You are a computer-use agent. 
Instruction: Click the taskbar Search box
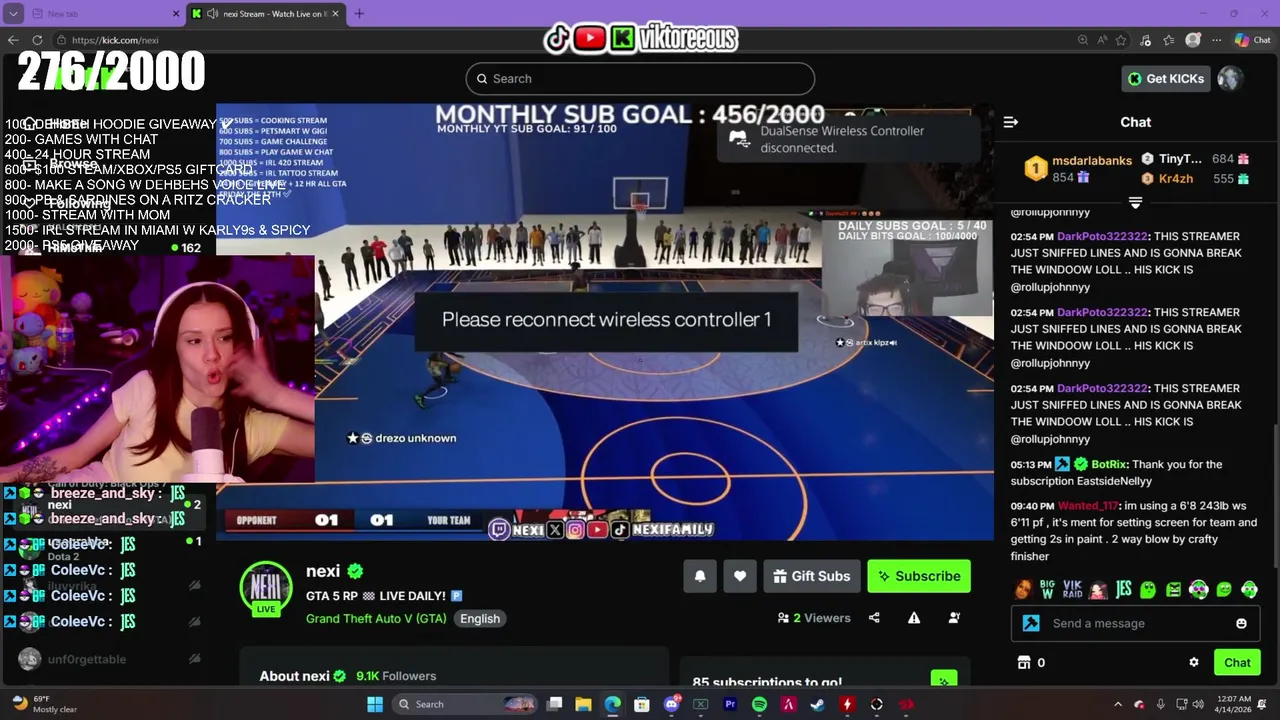(x=462, y=704)
